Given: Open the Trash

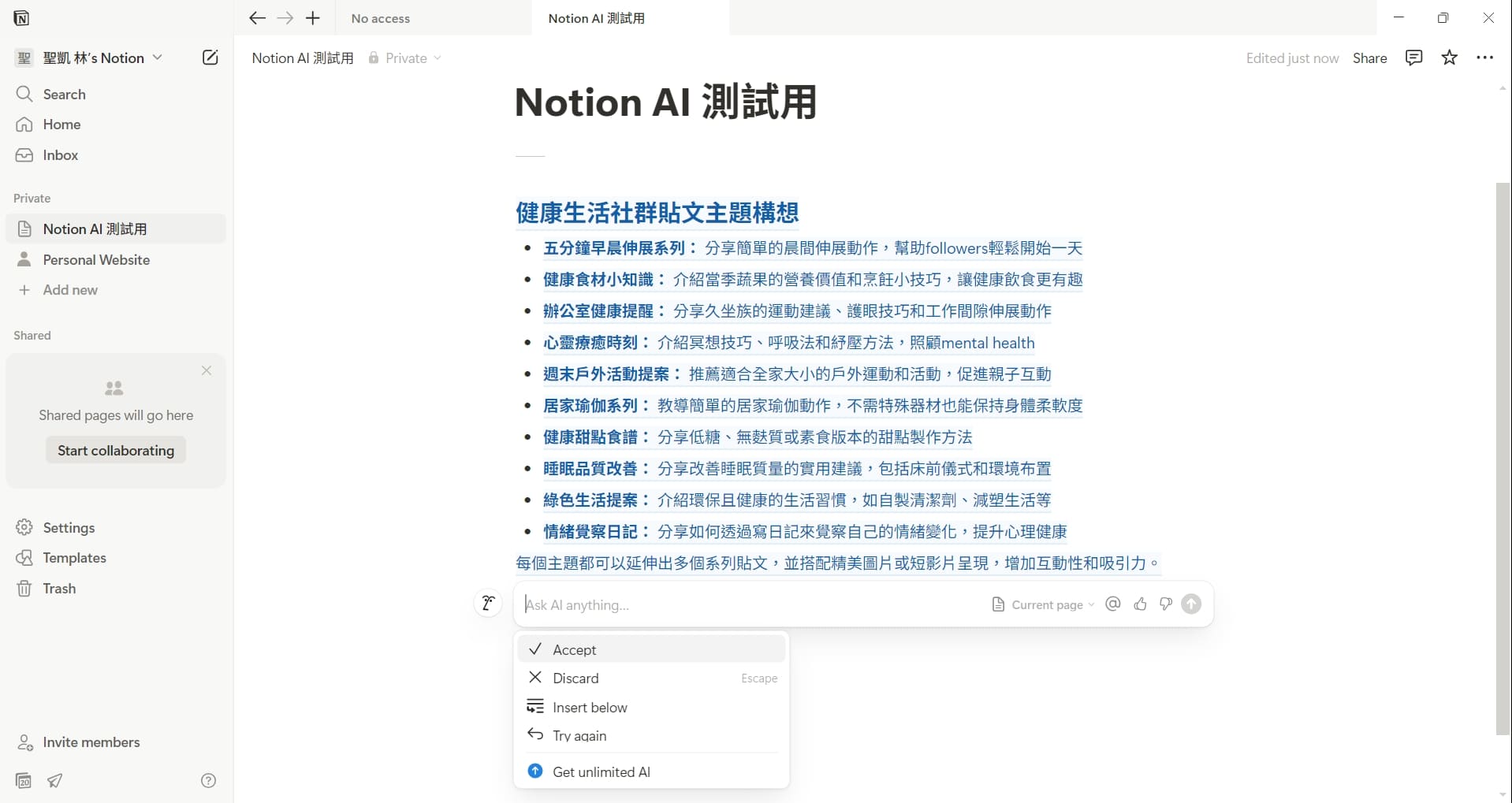Looking at the screenshot, I should click(57, 588).
